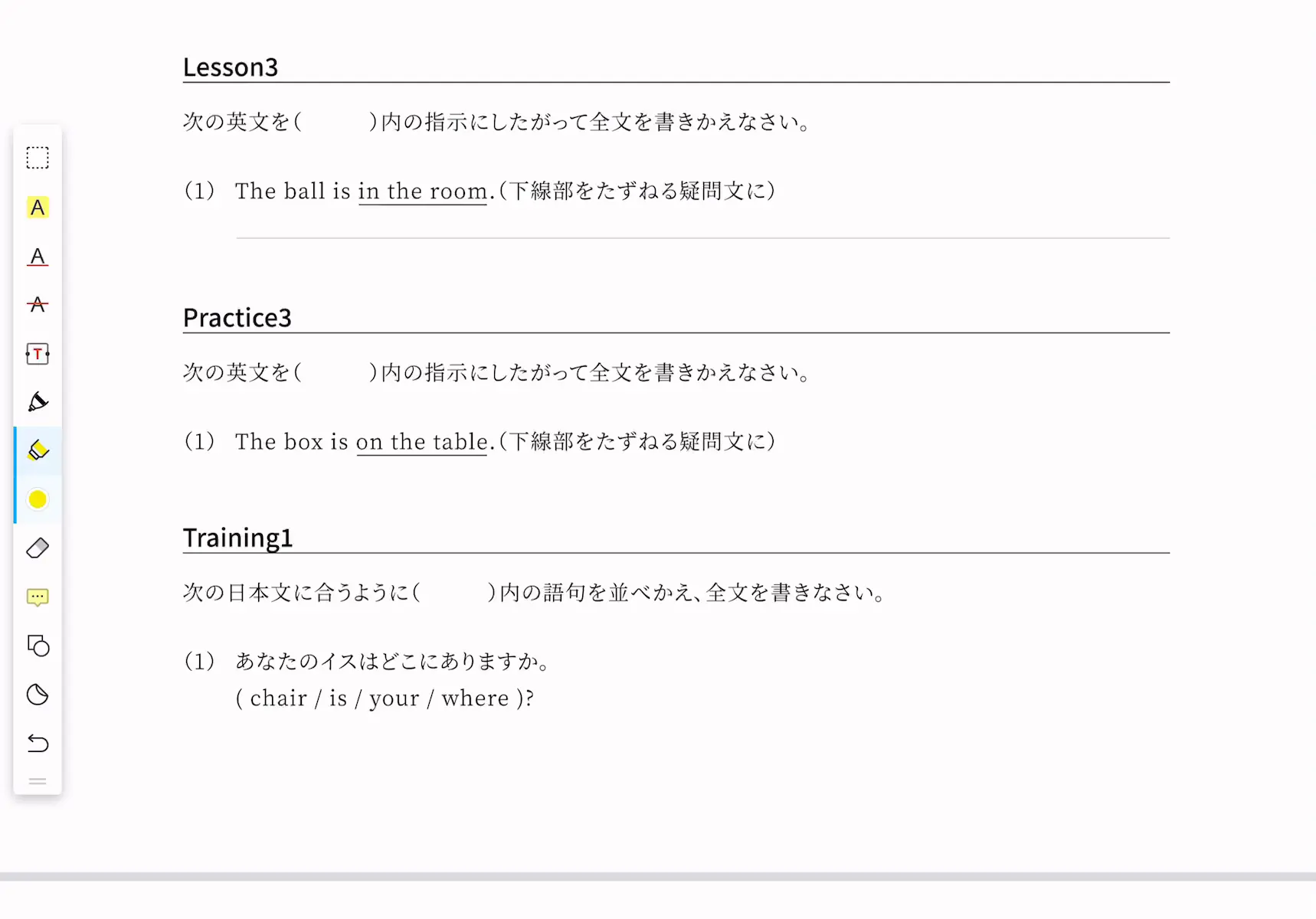Click the Lesson3 answer line
This screenshot has width=1316, height=919.
click(x=703, y=238)
